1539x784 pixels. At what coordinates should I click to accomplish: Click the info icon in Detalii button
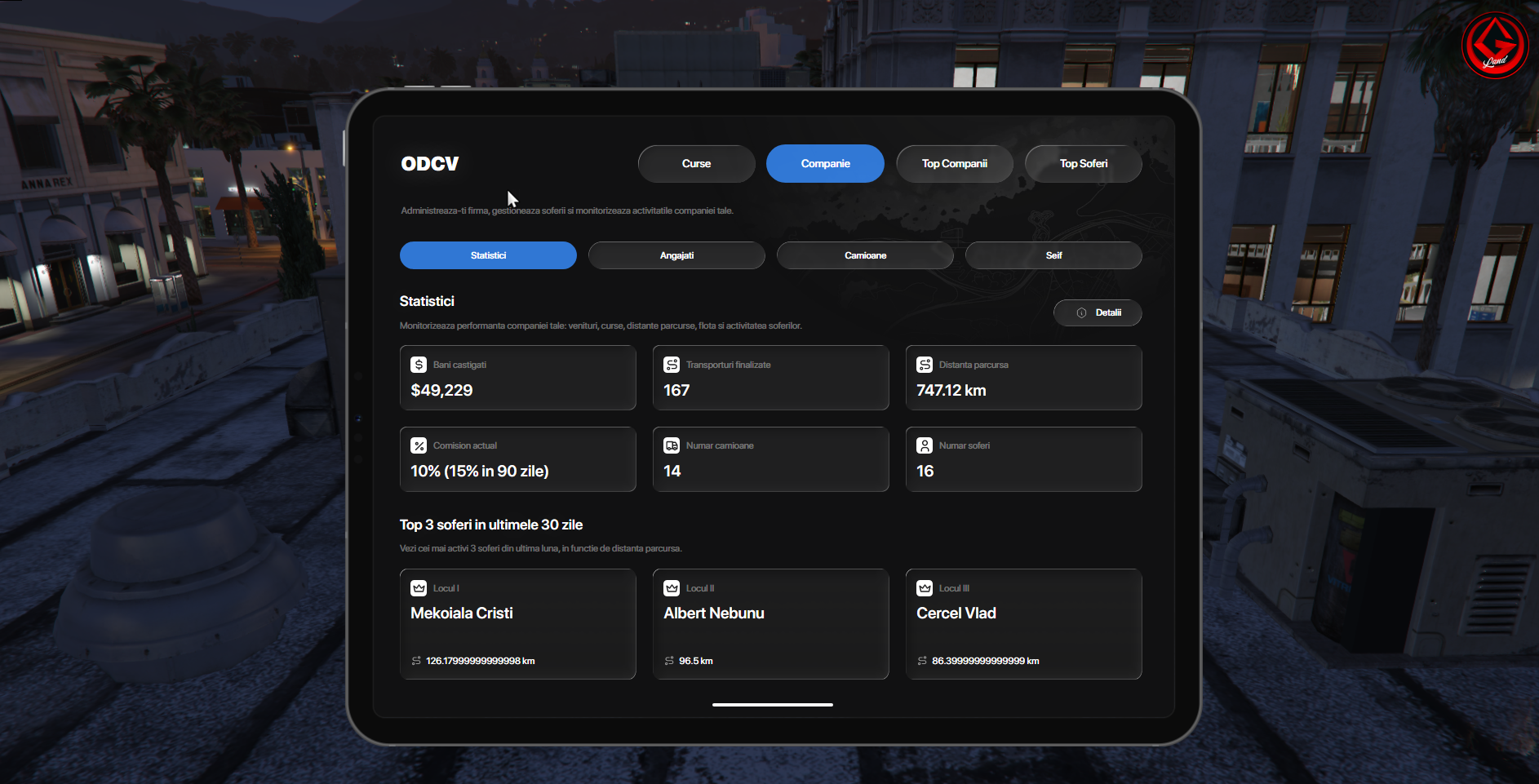(x=1081, y=313)
